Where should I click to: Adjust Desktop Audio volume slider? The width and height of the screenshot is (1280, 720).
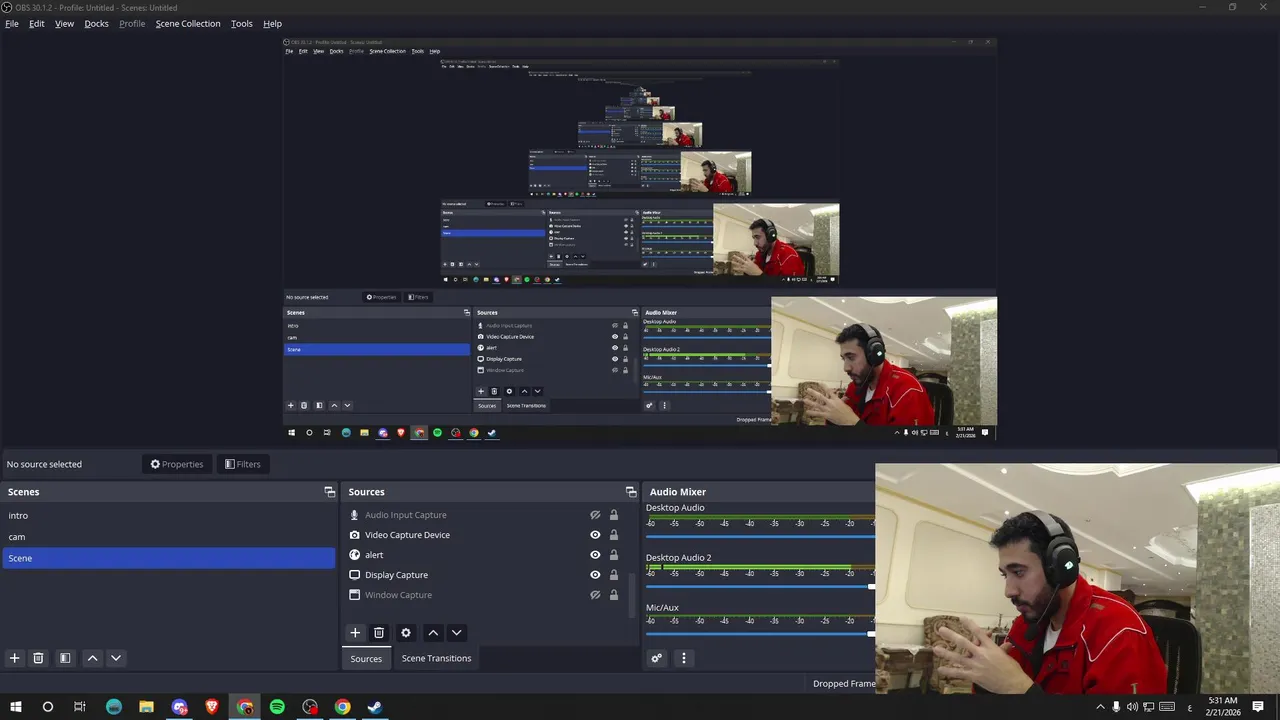click(760, 537)
